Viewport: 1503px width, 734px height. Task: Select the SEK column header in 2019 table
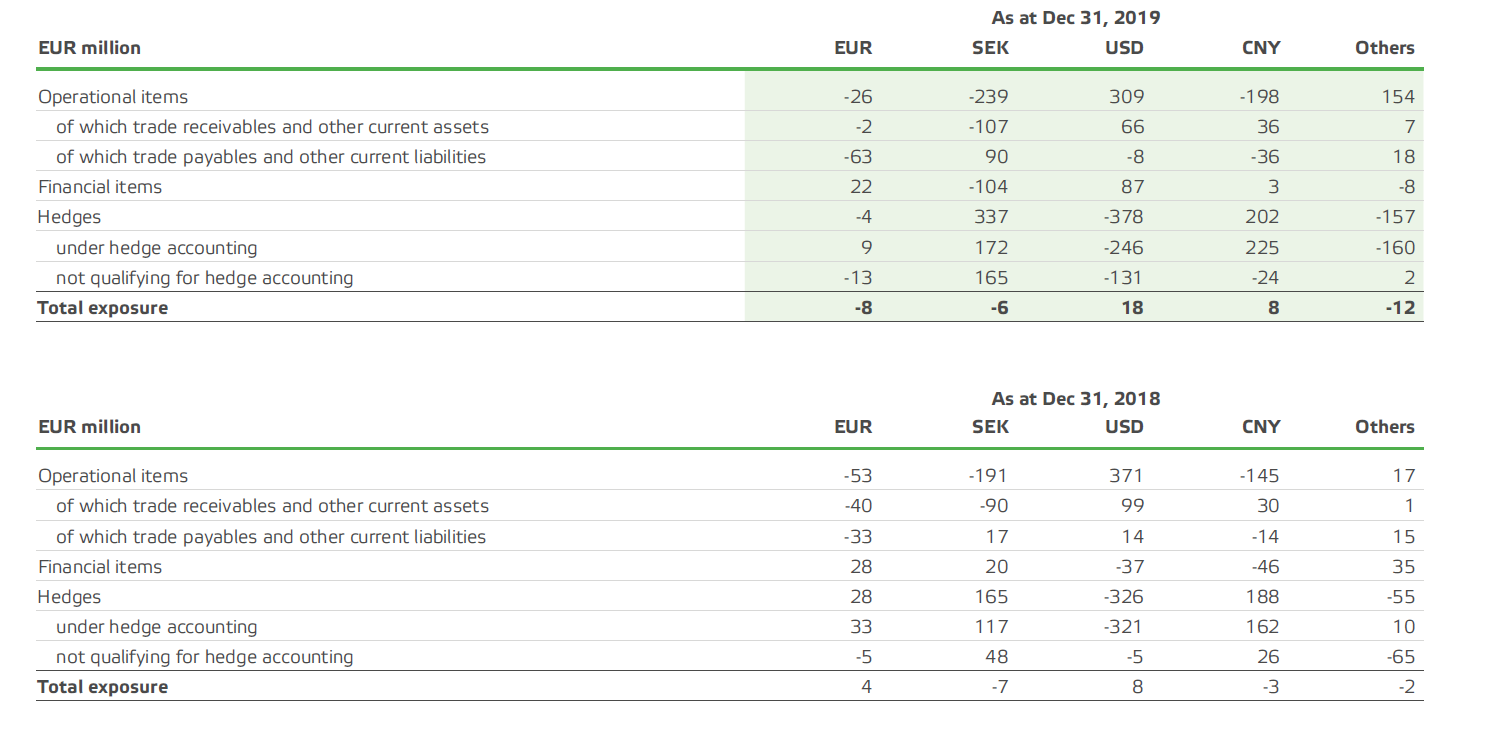[x=990, y=47]
